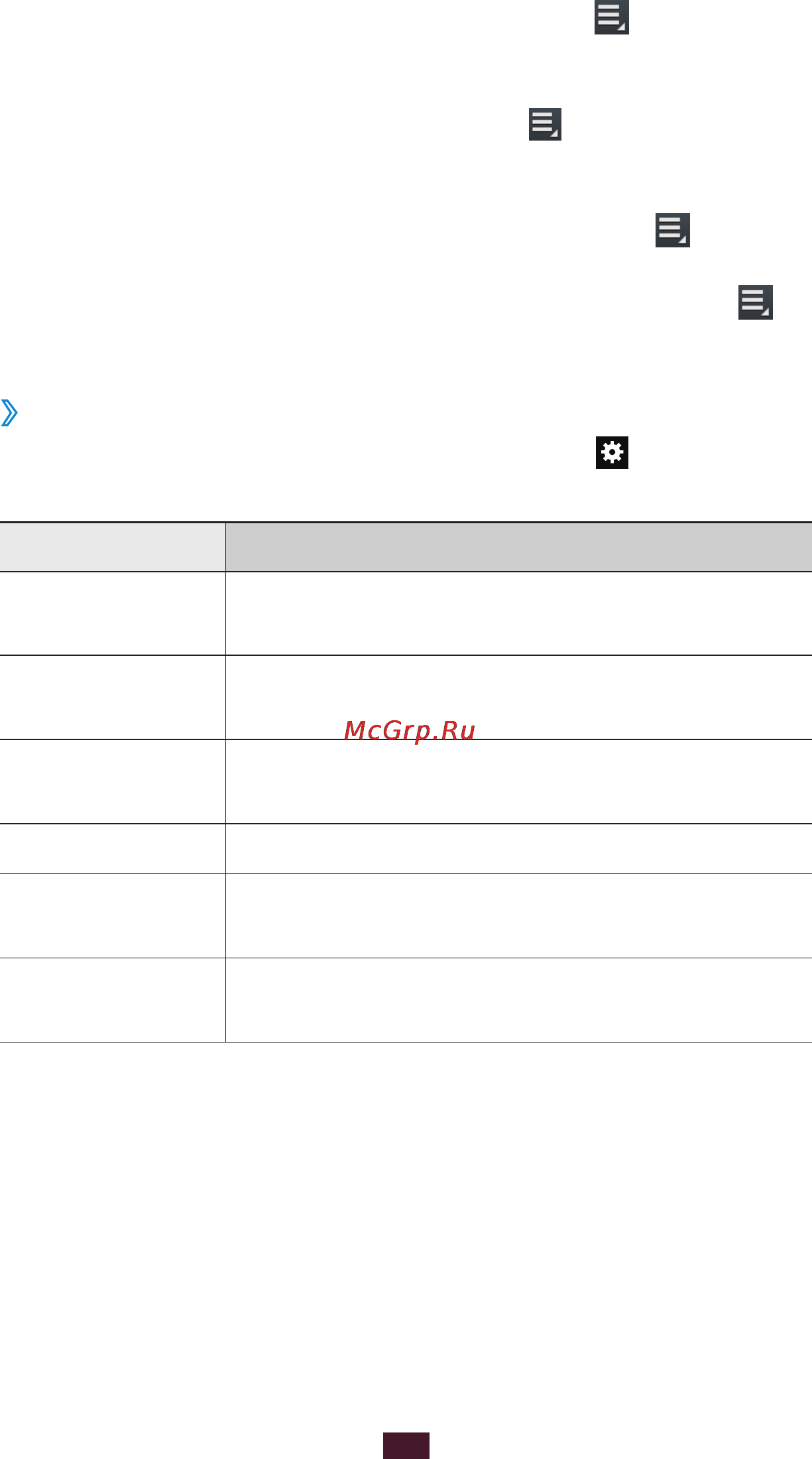Click the left cell of the last table row

point(113,1000)
